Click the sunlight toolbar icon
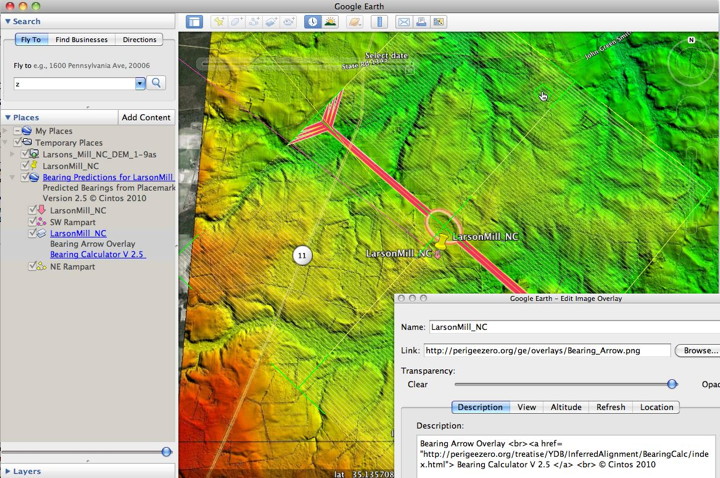This screenshot has width=720, height=478. coord(330,21)
